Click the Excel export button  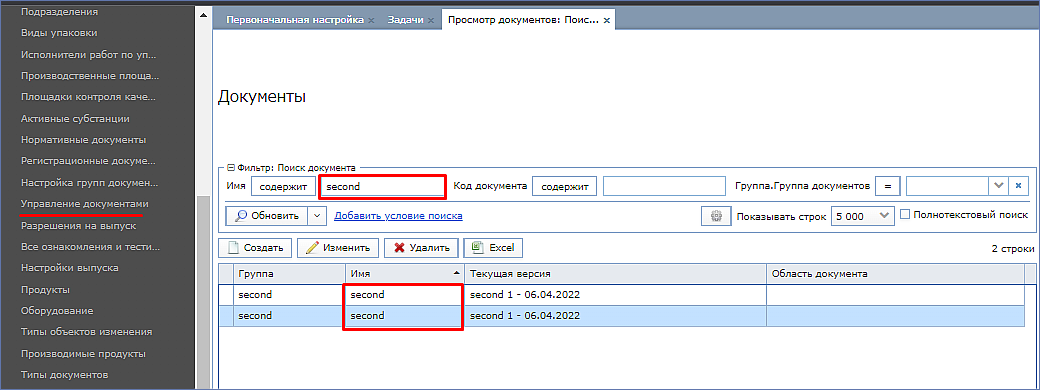click(x=493, y=247)
